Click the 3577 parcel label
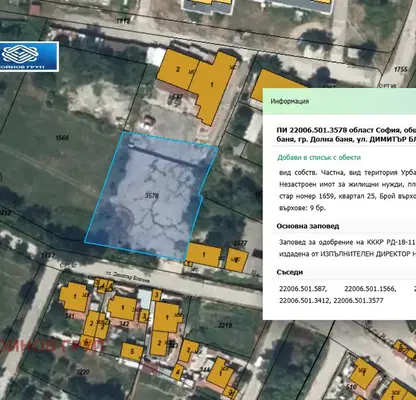This screenshot has width=416, height=400. 240,243
